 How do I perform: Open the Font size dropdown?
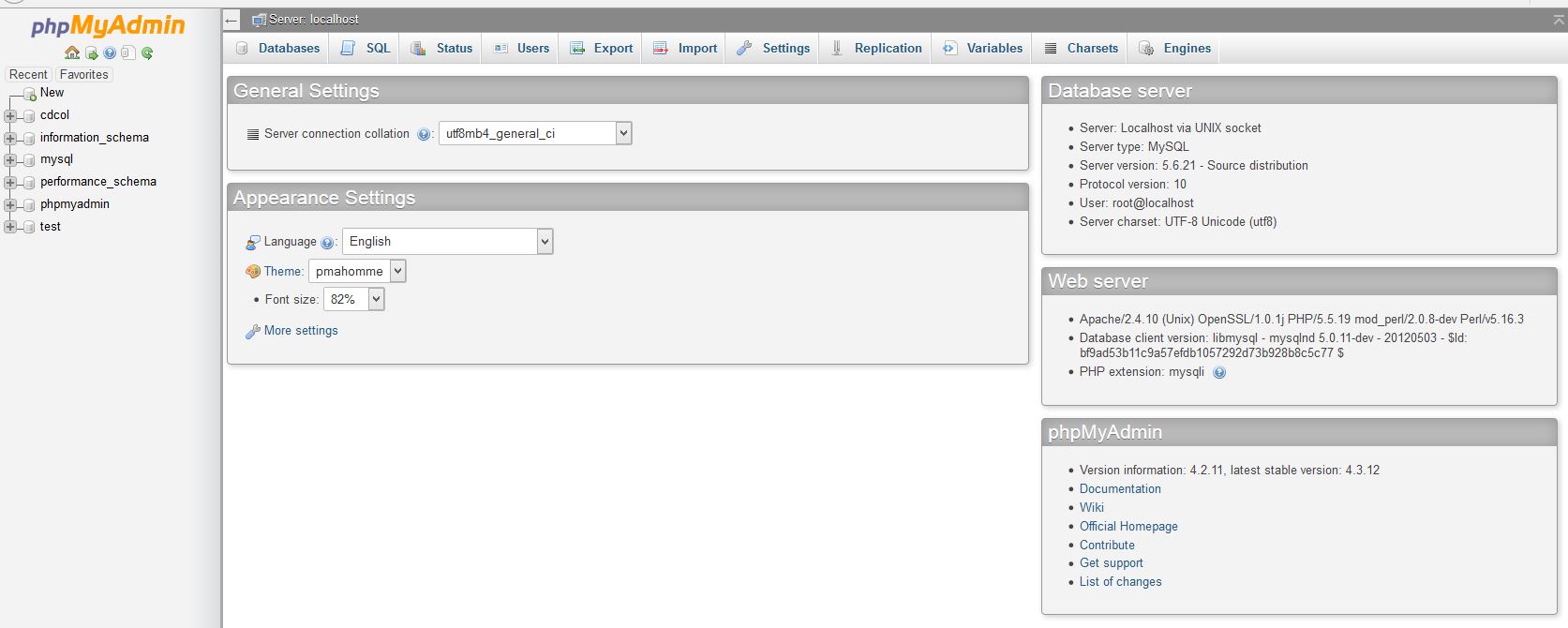[354, 299]
